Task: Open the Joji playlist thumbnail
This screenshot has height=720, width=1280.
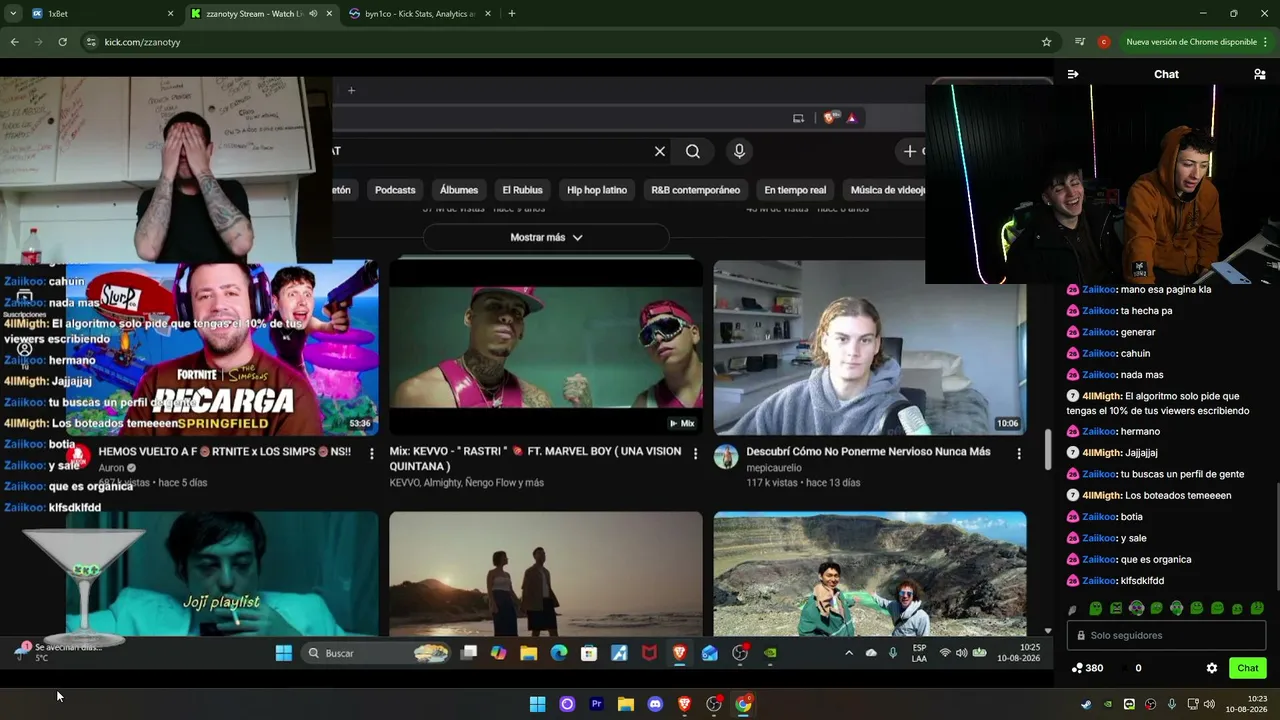Action: [x=222, y=574]
